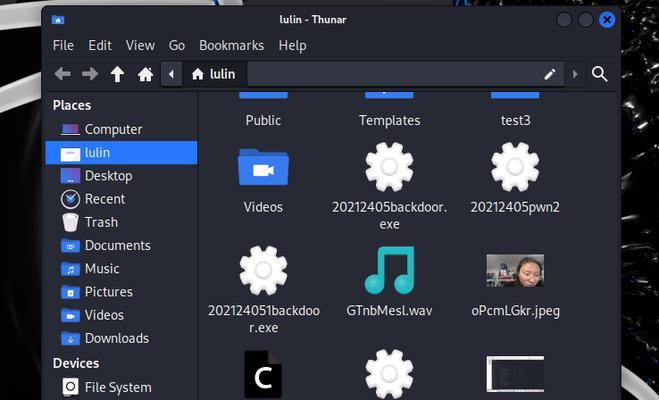Open Music in Places sidebar

tap(121, 268)
